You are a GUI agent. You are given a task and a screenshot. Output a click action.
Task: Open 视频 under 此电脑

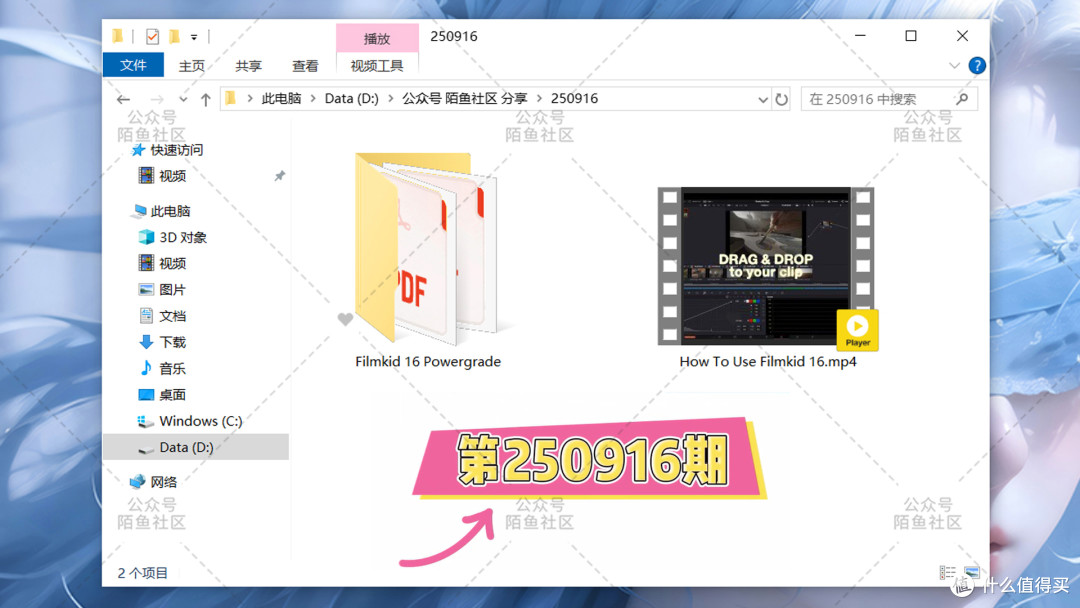[x=172, y=264]
